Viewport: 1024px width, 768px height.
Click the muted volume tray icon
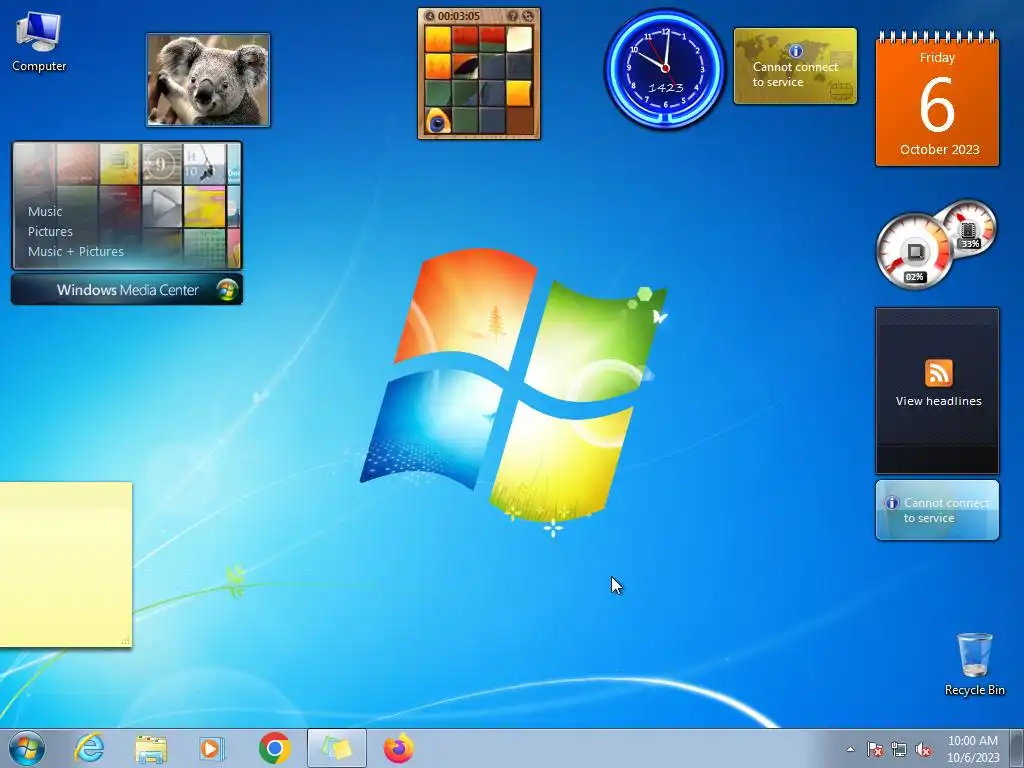pyautogui.click(x=923, y=749)
